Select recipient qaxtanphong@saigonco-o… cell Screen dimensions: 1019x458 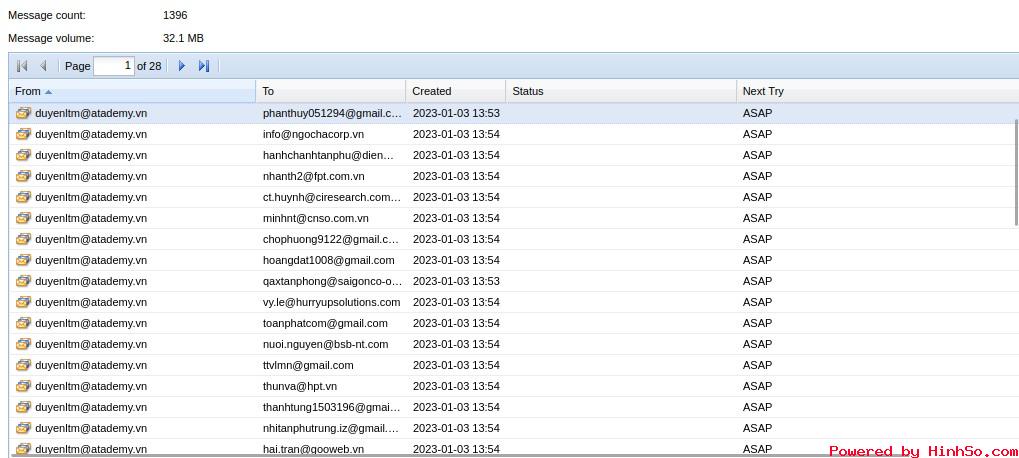331,281
